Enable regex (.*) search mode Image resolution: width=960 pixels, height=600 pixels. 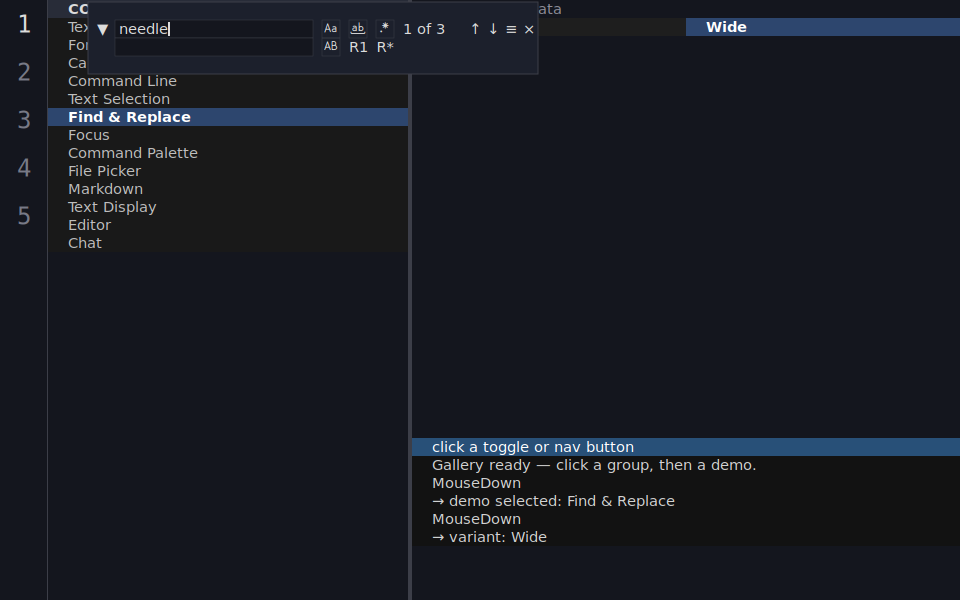click(x=384, y=29)
